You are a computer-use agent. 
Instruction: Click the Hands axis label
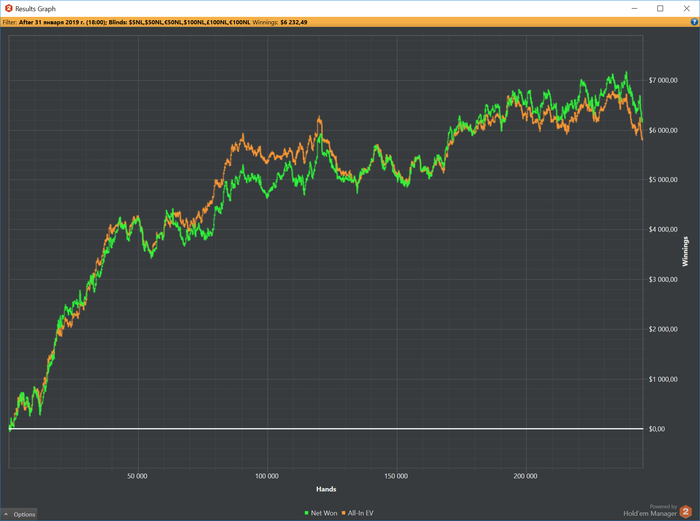coord(326,489)
